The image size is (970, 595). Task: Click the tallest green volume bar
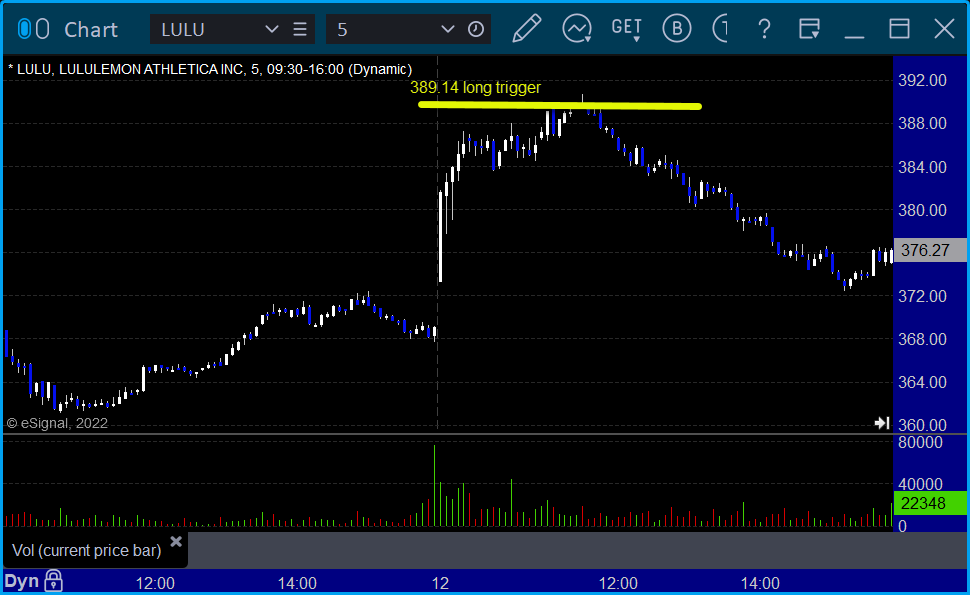(x=434, y=486)
